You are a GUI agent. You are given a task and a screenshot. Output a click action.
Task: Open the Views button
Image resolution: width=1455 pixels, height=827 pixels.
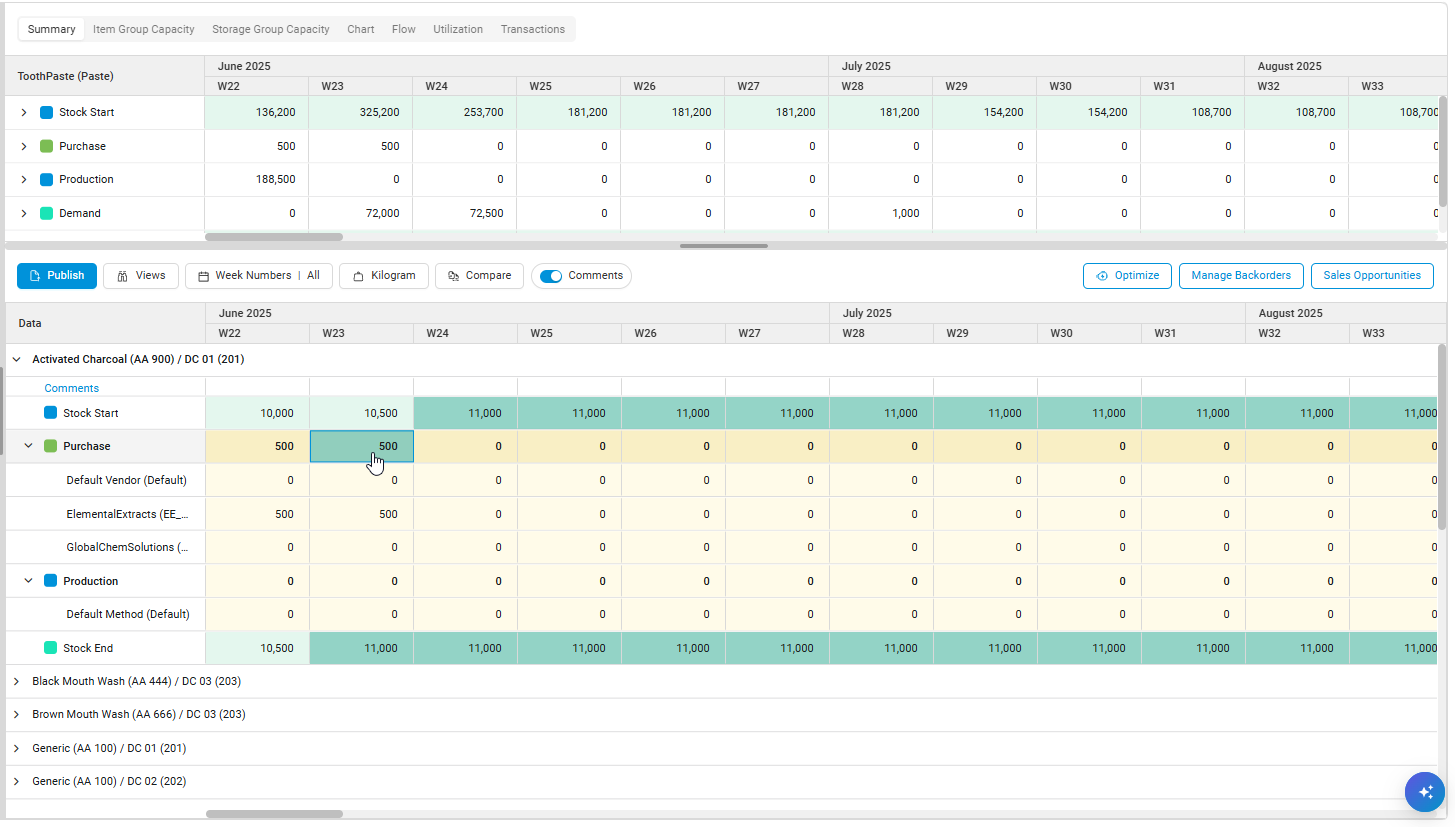pyautogui.click(x=141, y=276)
